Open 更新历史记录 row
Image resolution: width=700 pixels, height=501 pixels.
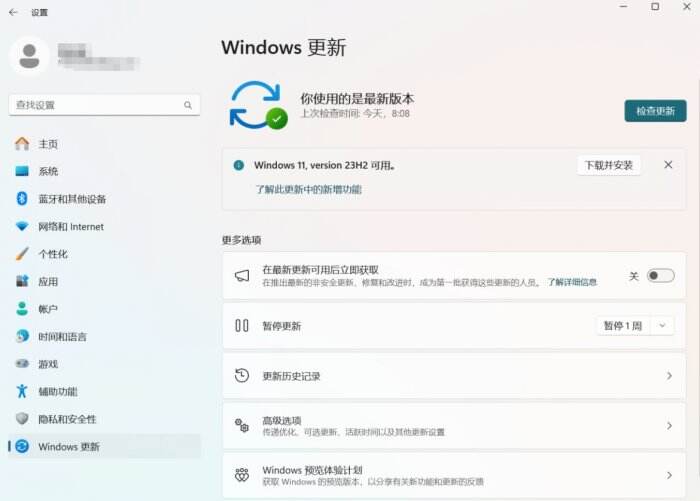click(454, 376)
